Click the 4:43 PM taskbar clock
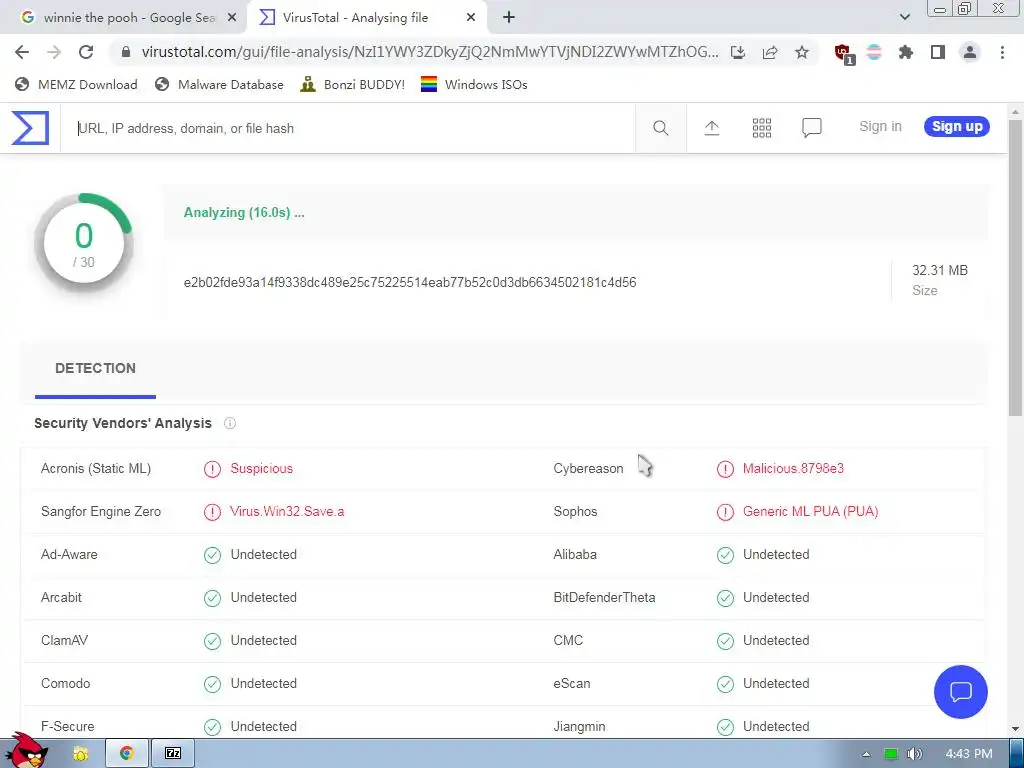Viewport: 1024px width, 768px height. [x=968, y=754]
